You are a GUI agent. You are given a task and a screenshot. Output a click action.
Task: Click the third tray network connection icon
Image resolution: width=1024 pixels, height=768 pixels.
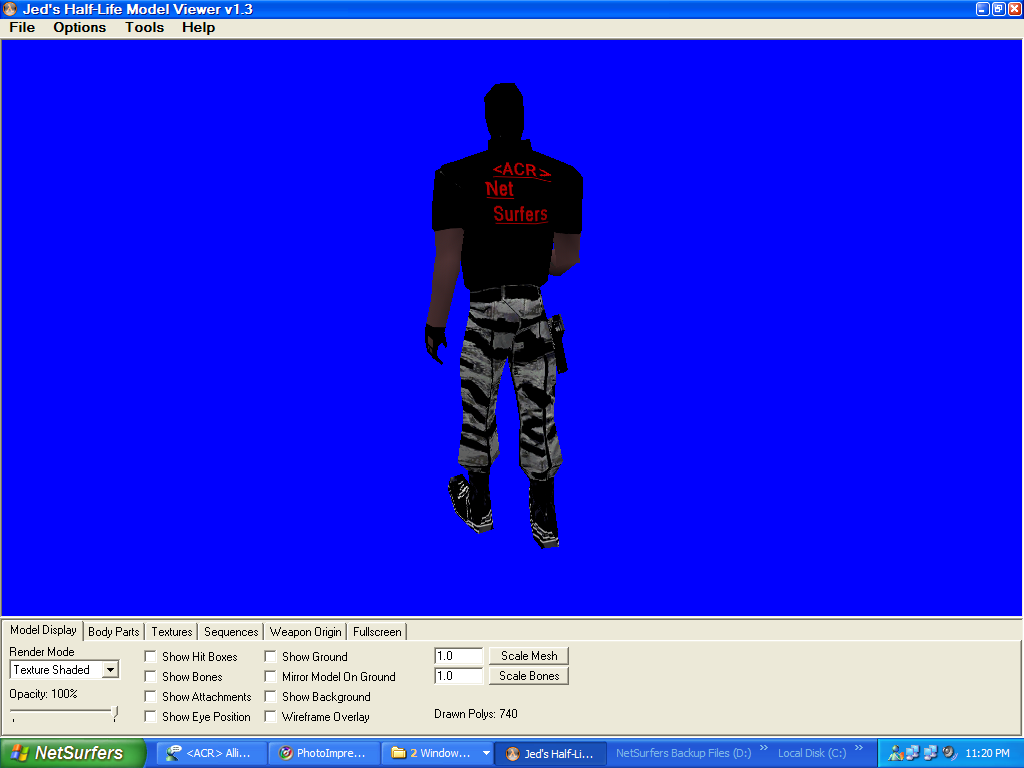(x=931, y=753)
